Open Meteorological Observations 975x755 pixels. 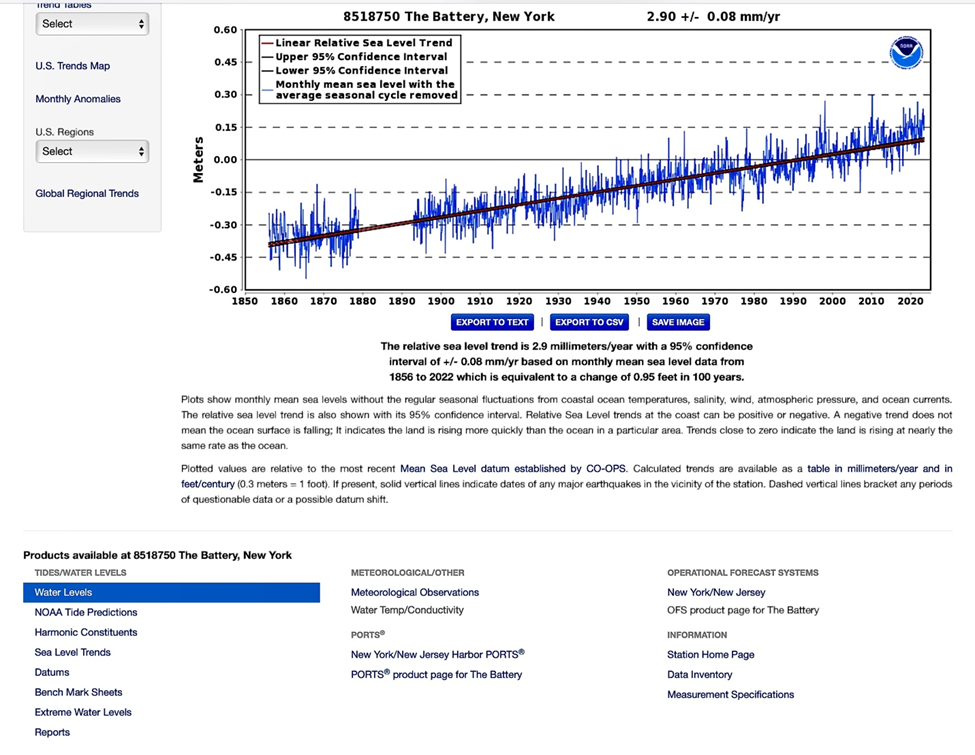click(x=415, y=592)
